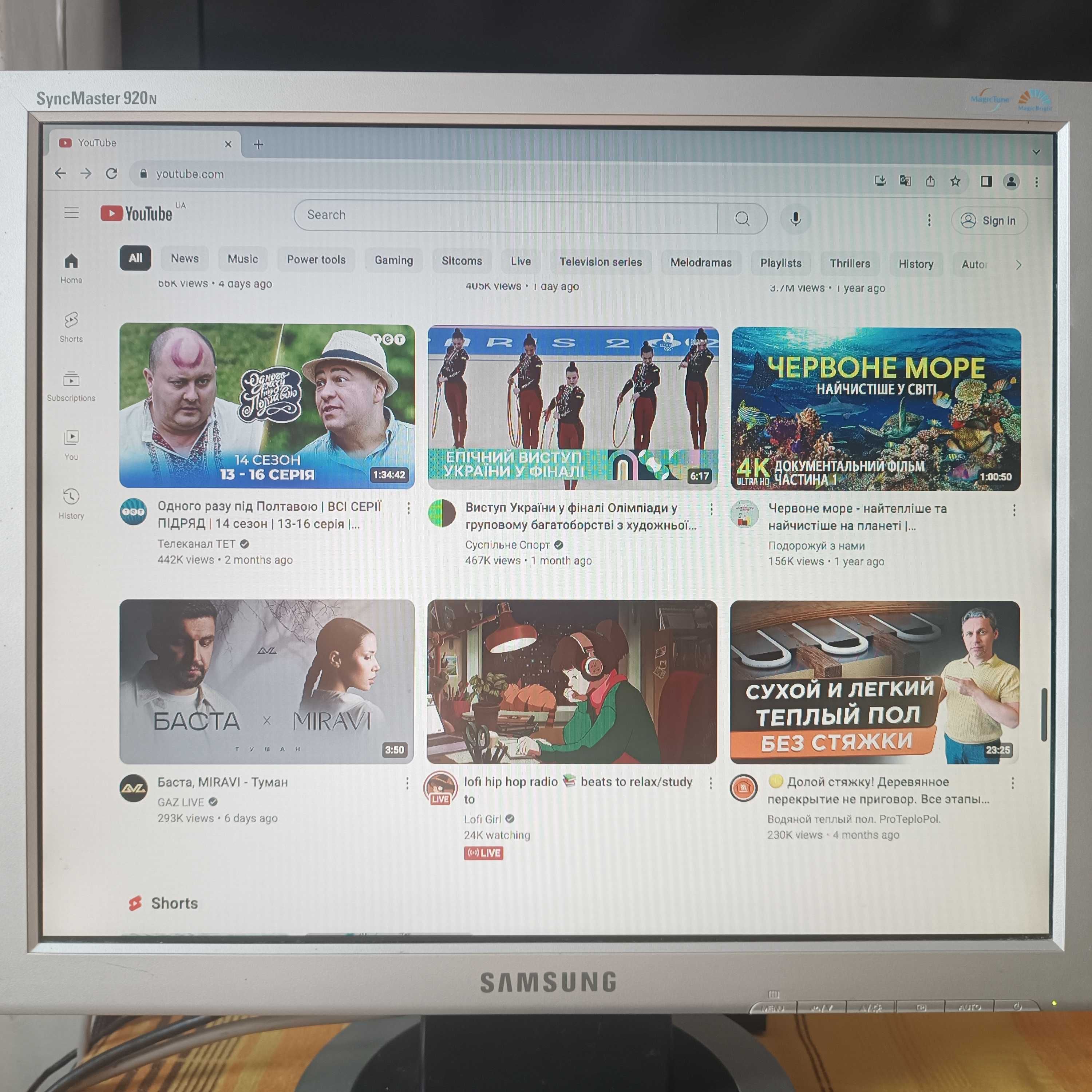This screenshot has height=1092, width=1092.
Task: Open Lofi Girl channel name link
Action: [482, 819]
